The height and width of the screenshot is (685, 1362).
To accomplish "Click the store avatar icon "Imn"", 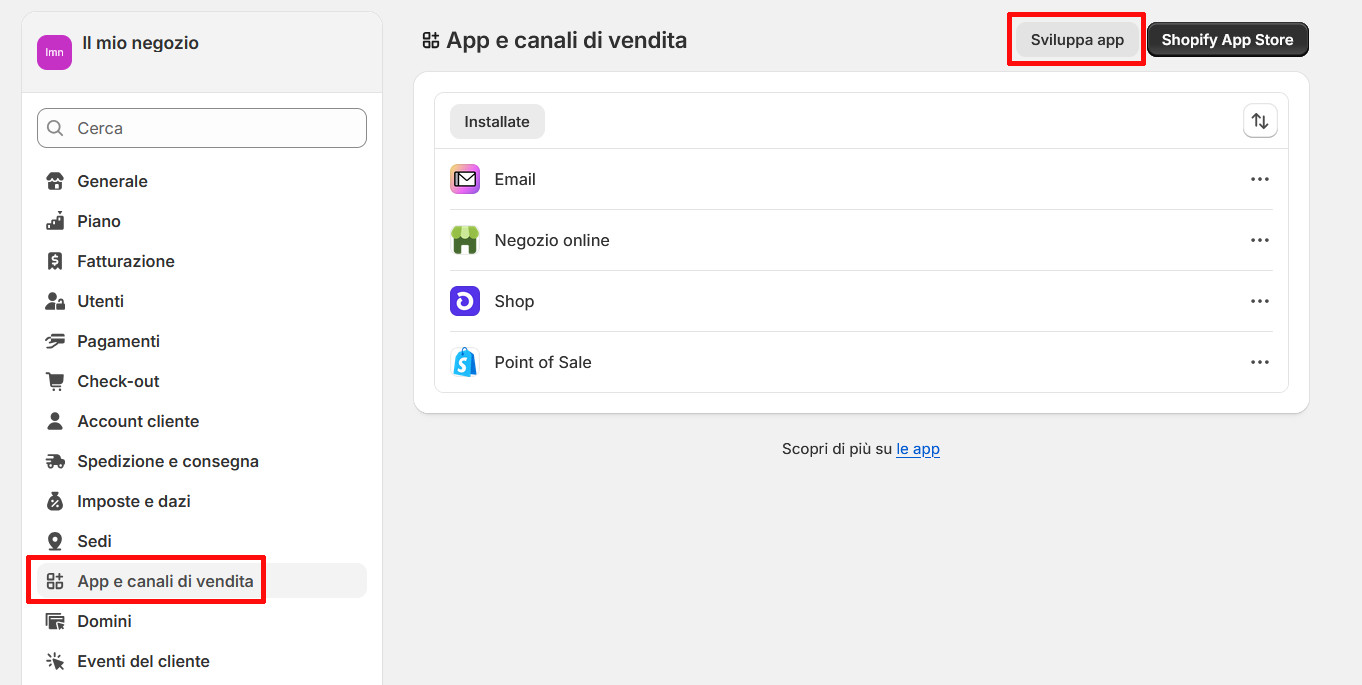I will (x=54, y=52).
